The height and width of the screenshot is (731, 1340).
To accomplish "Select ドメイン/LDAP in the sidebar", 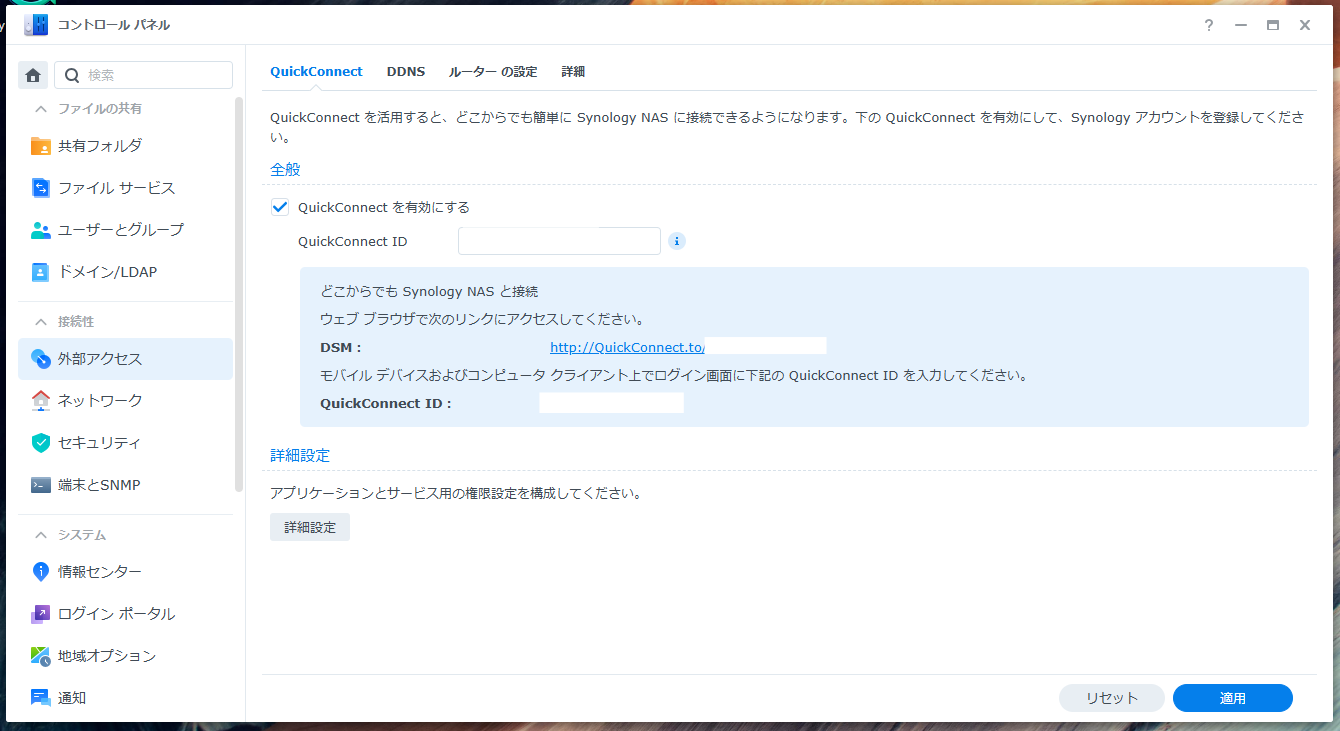I will [x=125, y=272].
